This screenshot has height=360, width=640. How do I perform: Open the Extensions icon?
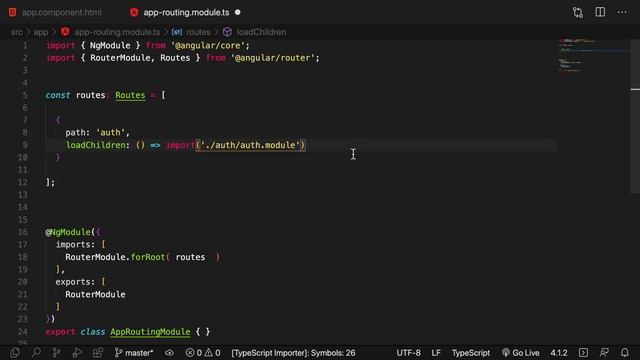[98, 352]
